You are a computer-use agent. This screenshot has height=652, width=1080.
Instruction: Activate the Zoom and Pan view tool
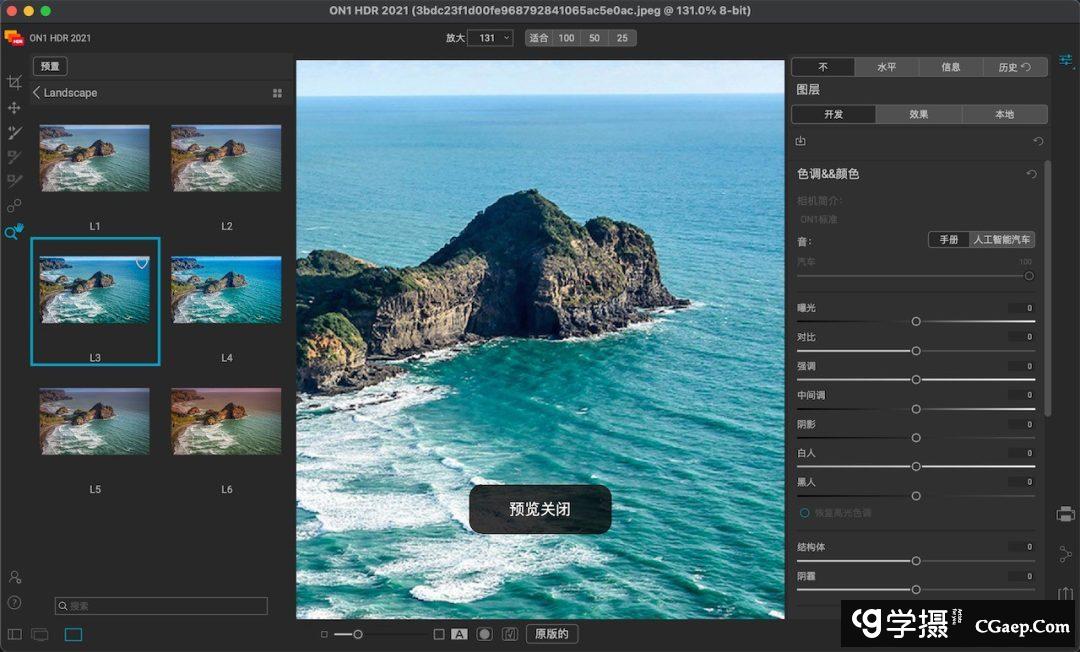tap(14, 232)
